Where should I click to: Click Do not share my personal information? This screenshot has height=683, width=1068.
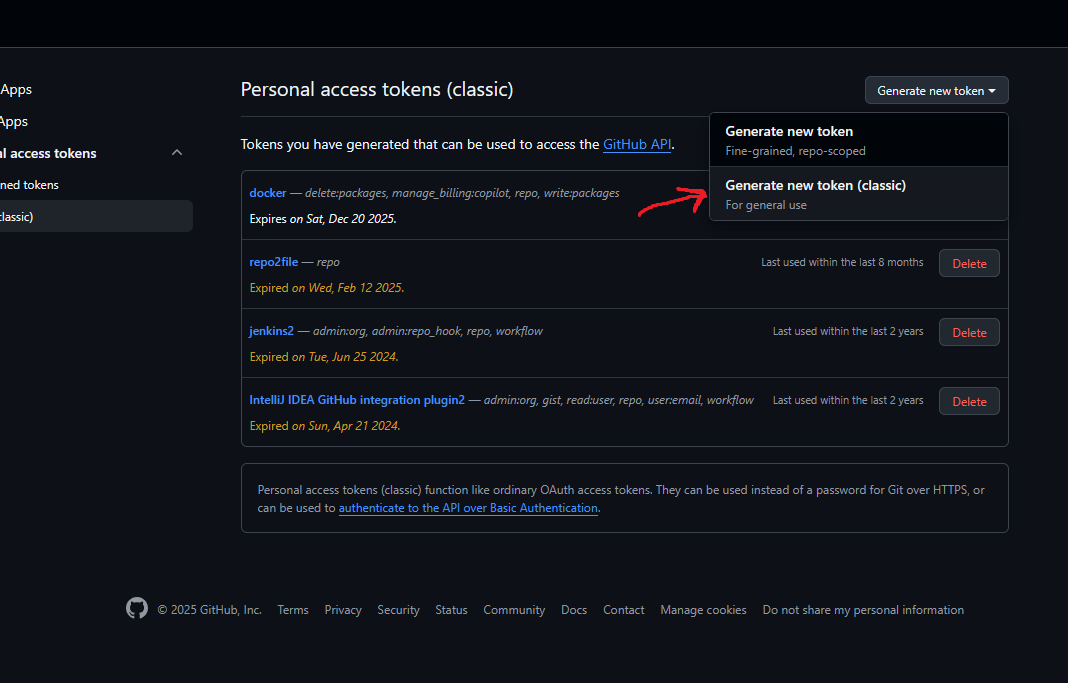pyautogui.click(x=863, y=610)
